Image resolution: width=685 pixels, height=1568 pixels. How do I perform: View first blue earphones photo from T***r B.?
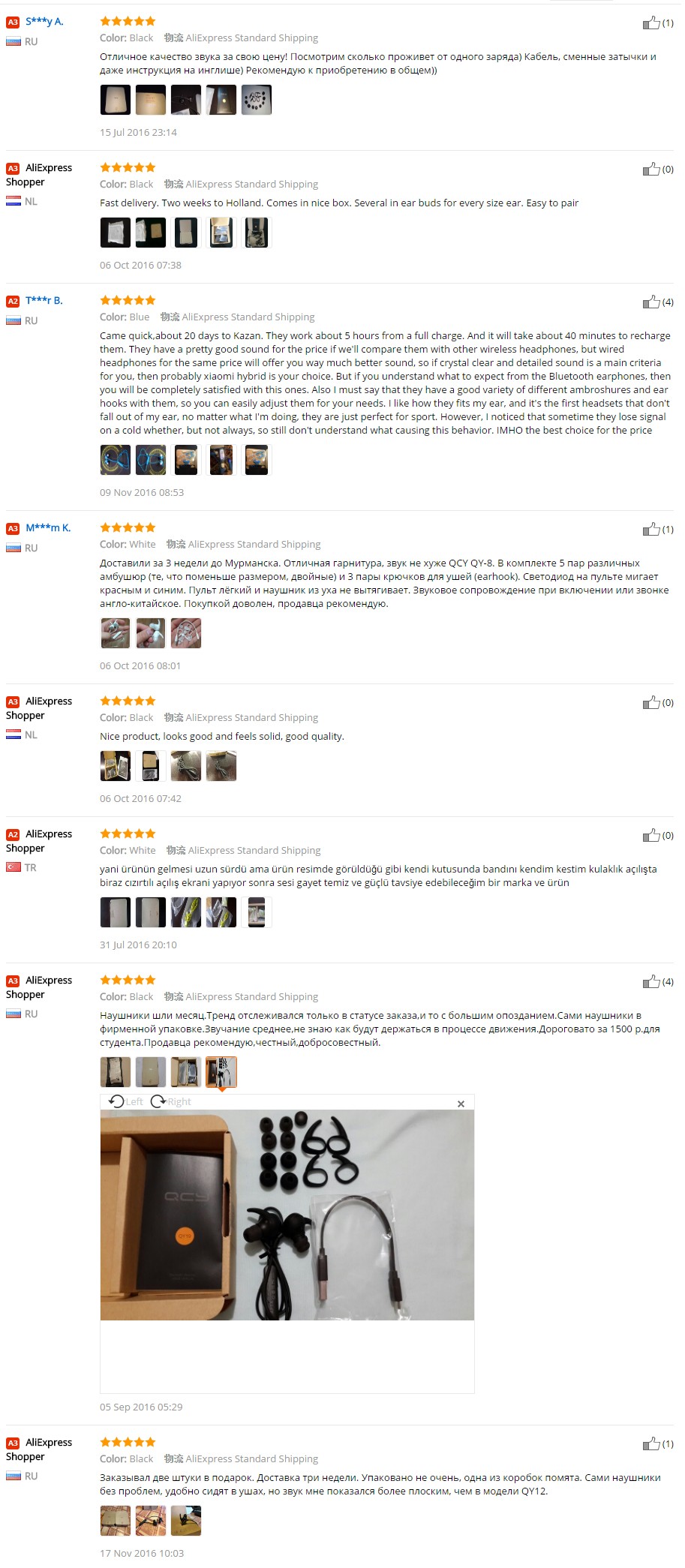pyautogui.click(x=116, y=460)
